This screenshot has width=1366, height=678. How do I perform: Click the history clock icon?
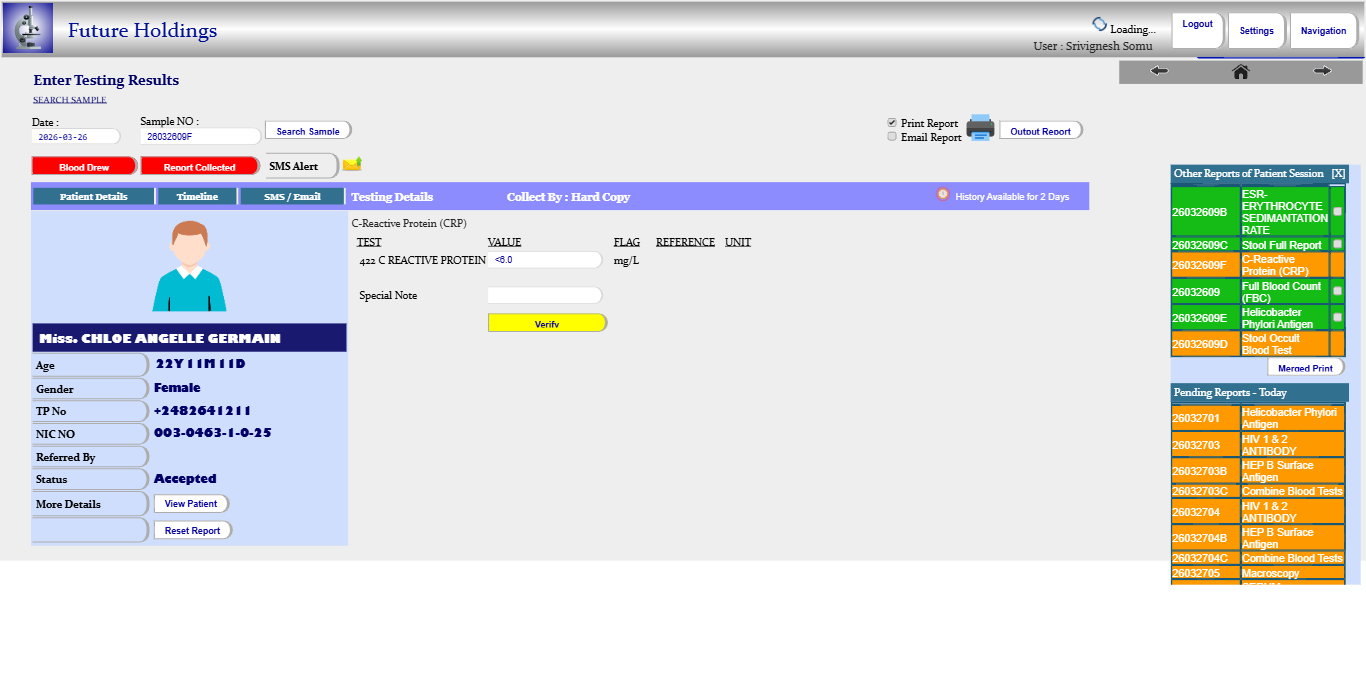pyautogui.click(x=942, y=195)
